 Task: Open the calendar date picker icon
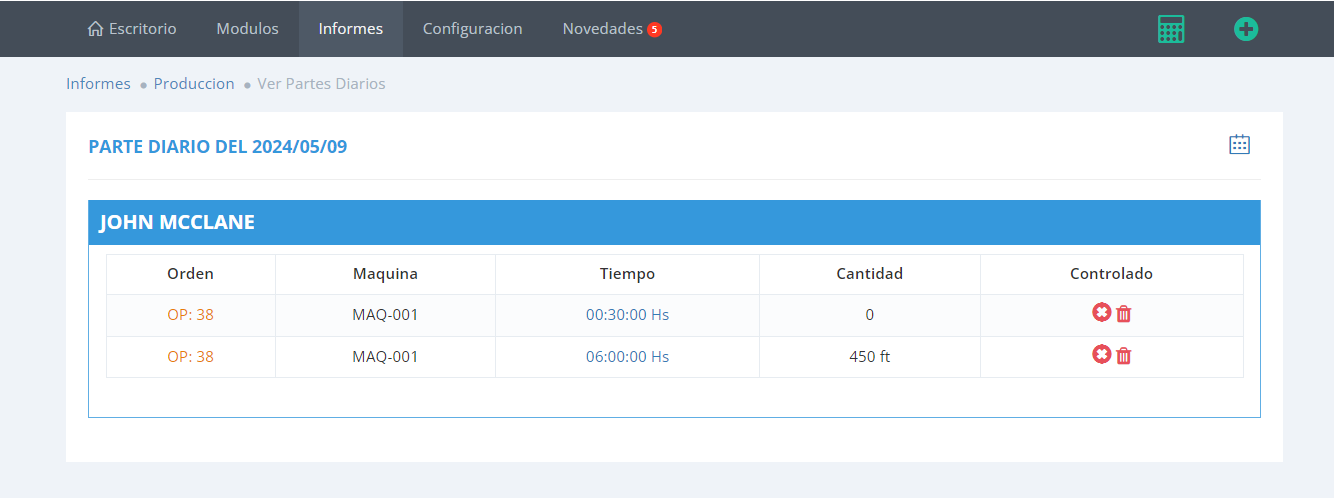(1239, 145)
